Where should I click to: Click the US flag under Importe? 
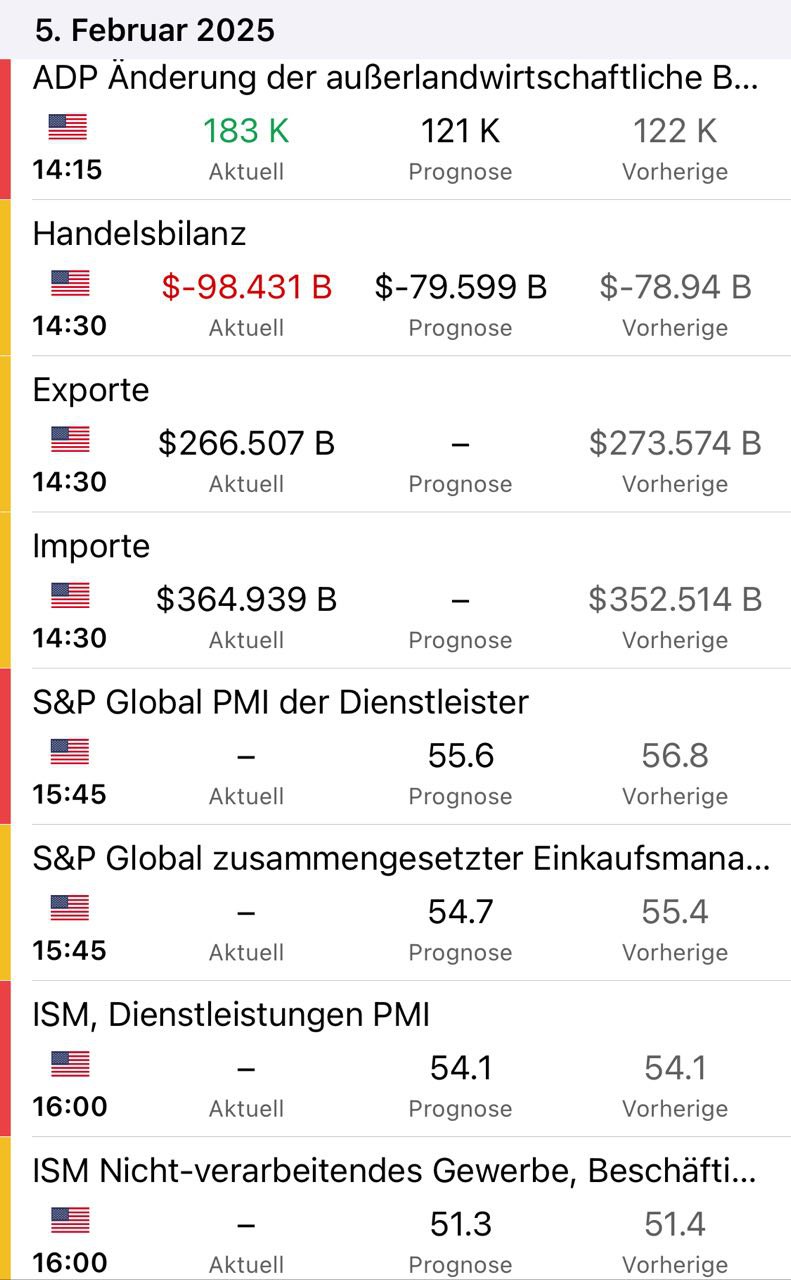point(69,596)
